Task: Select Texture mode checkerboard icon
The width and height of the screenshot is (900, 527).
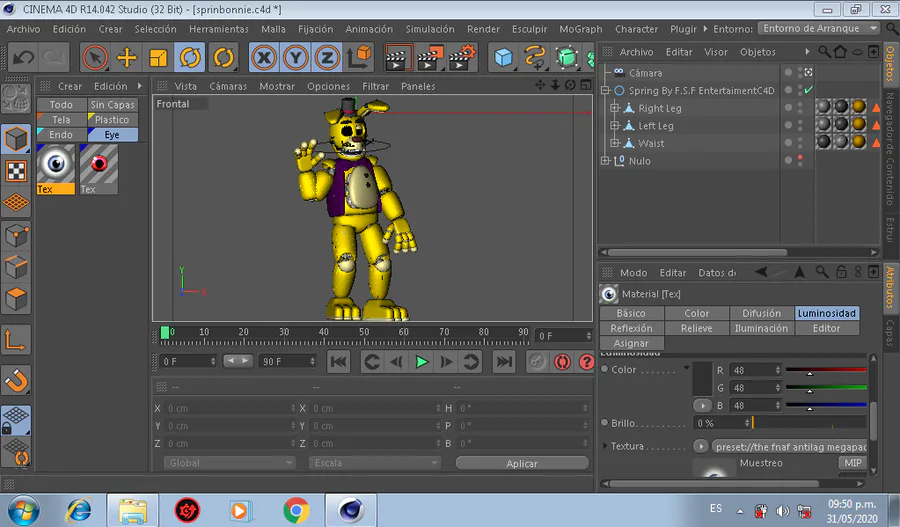Action: [15, 171]
